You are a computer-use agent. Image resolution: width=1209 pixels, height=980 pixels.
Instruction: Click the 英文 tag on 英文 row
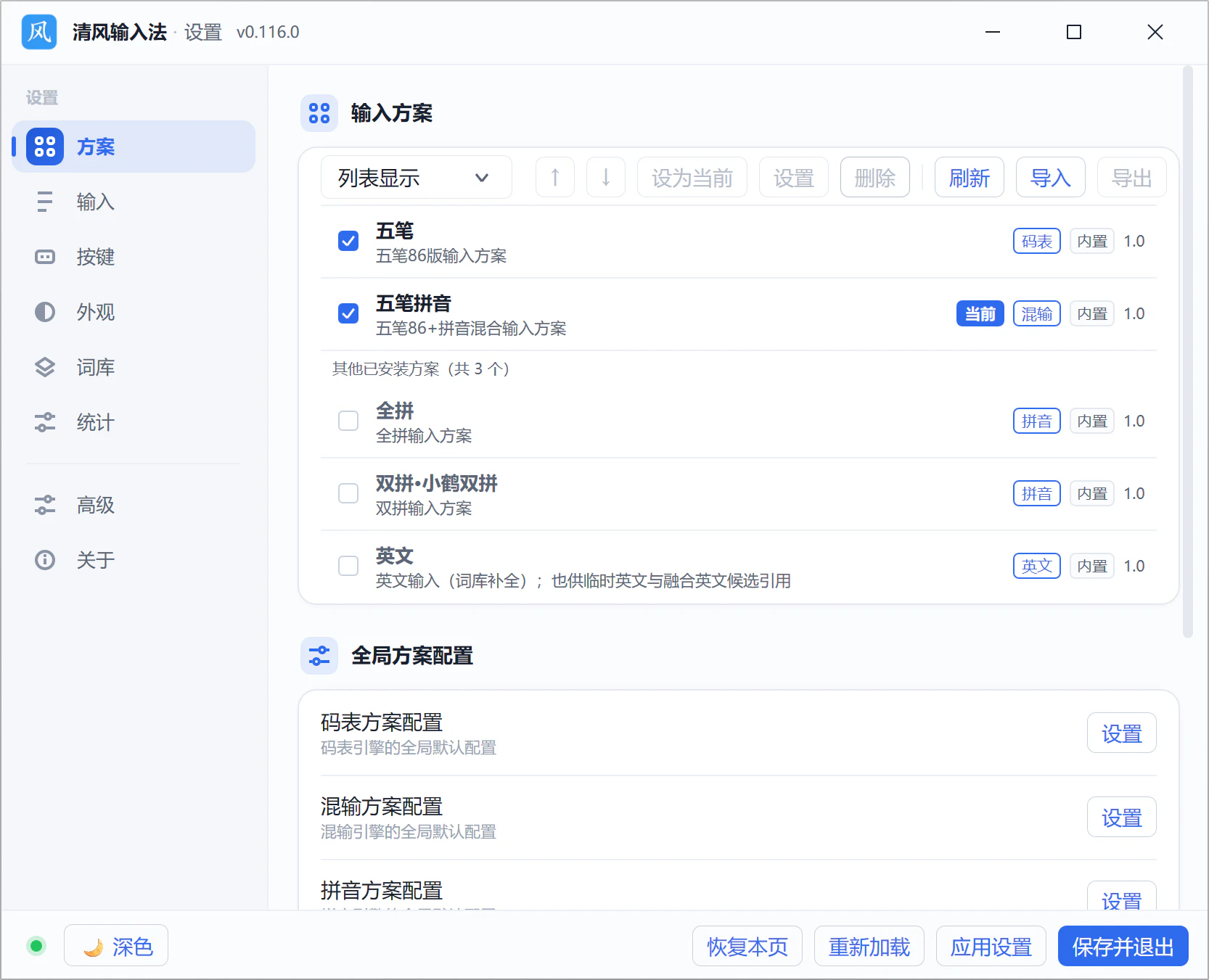[1037, 566]
